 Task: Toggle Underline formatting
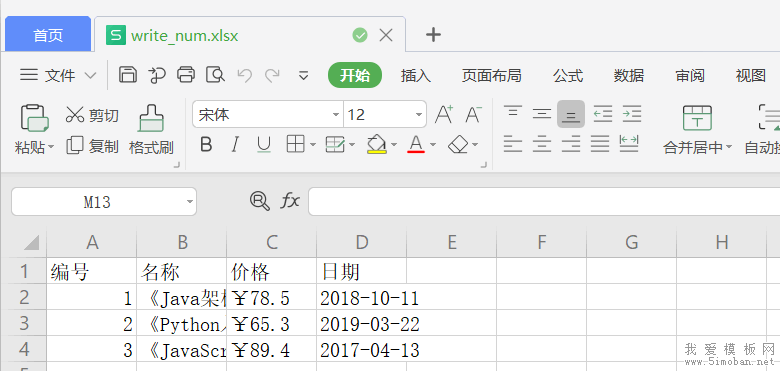[264, 145]
